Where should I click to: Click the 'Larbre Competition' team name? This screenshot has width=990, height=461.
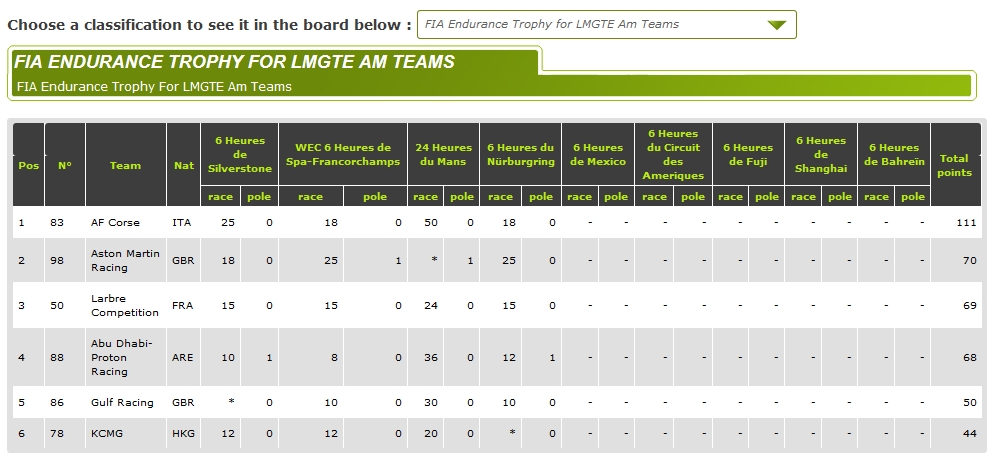point(124,306)
